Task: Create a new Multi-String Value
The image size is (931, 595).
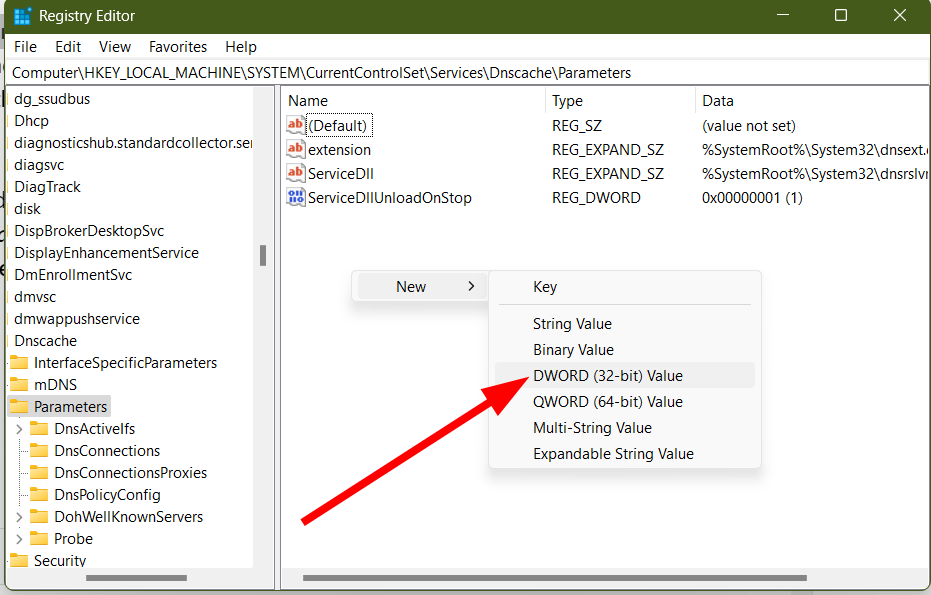Action: click(625, 428)
